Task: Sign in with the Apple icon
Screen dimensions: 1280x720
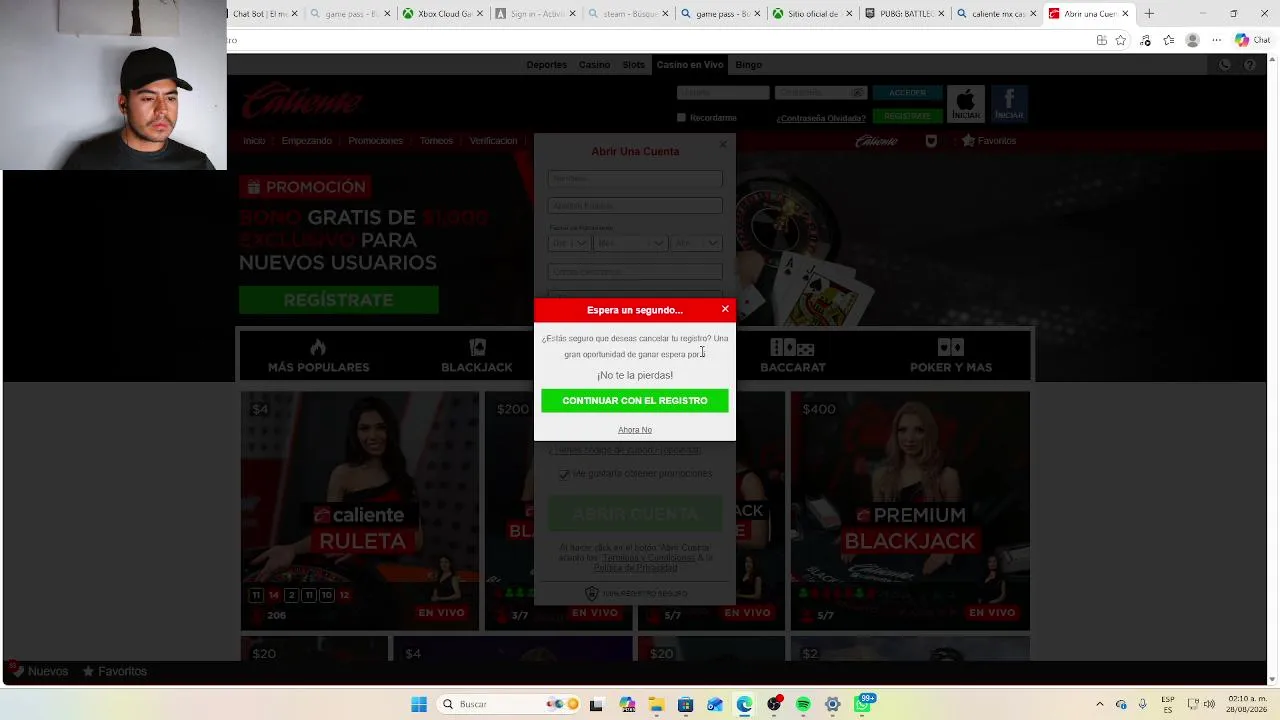Action: [966, 104]
